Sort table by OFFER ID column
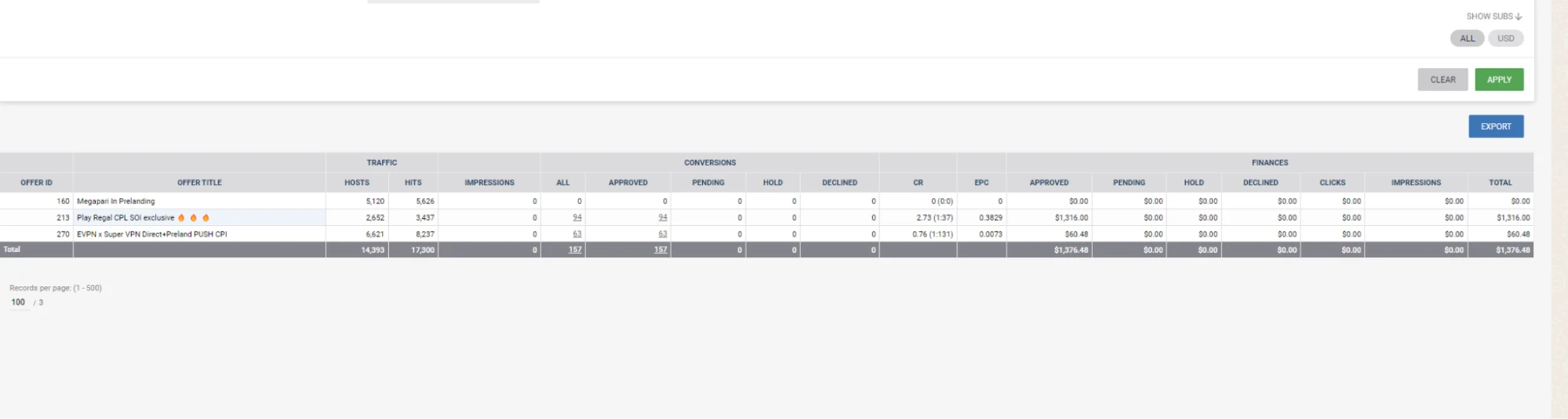 click(x=36, y=182)
